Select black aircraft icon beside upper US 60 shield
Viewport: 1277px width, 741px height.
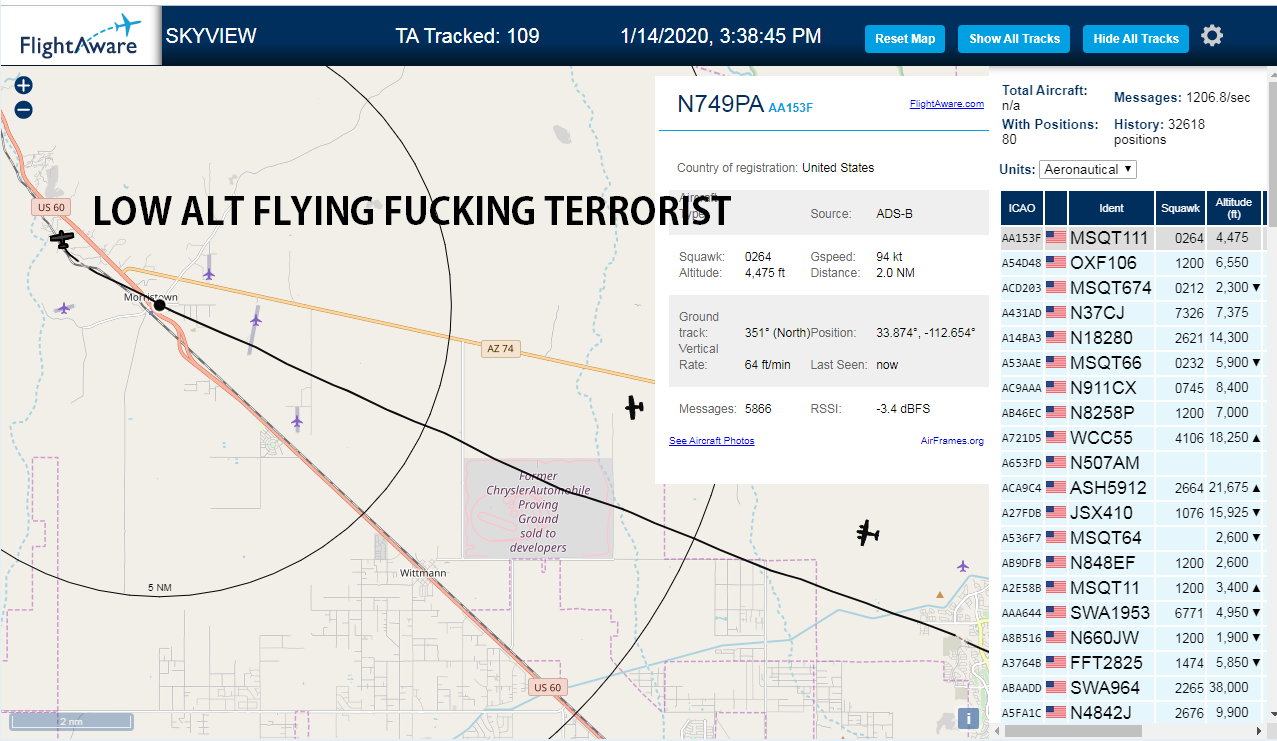coord(63,239)
